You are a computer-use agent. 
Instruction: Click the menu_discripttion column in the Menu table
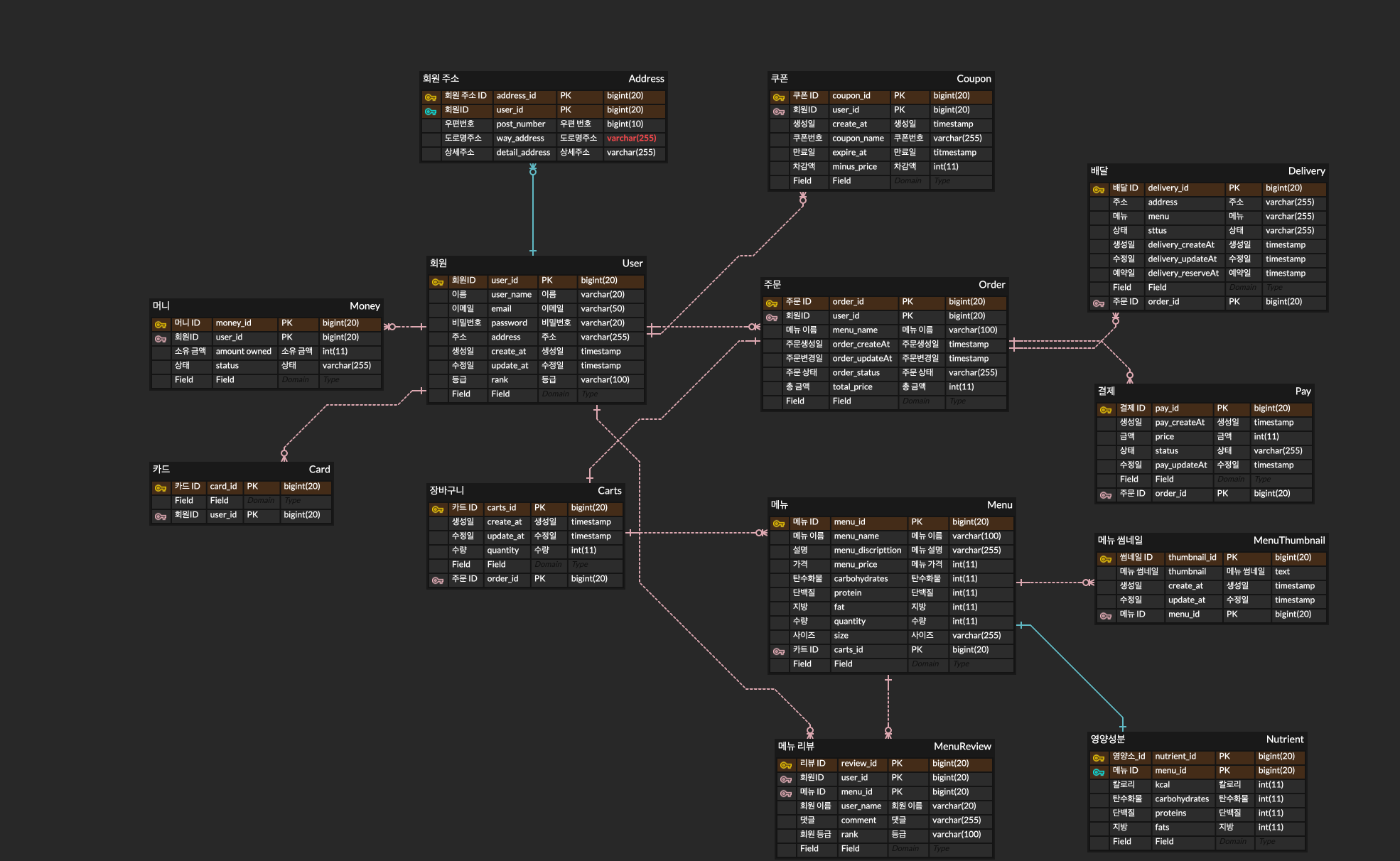[x=867, y=551]
